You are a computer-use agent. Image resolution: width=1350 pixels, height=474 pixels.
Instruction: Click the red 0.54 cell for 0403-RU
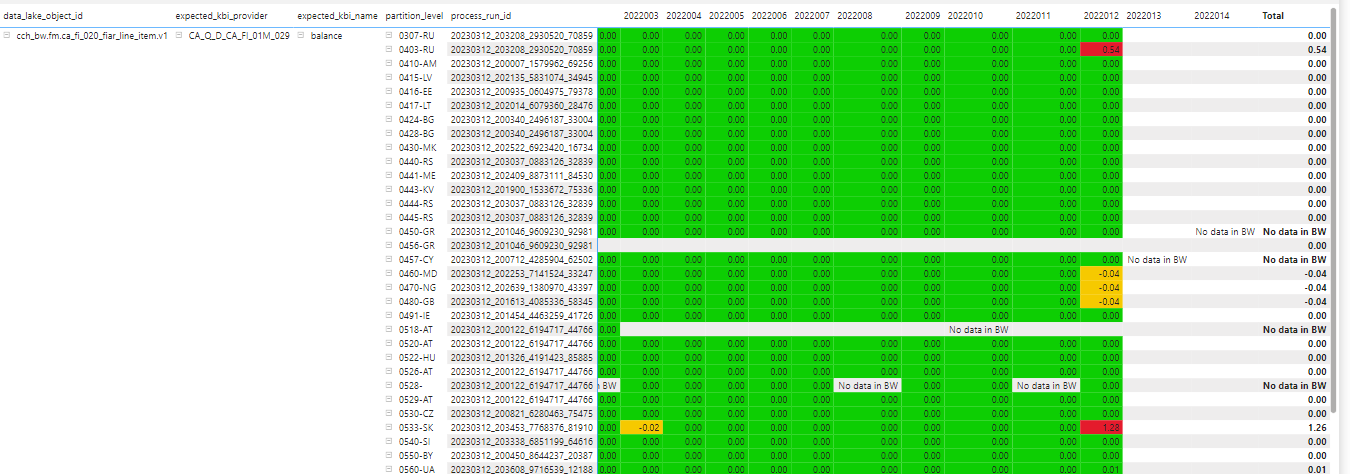pyautogui.click(x=1102, y=49)
